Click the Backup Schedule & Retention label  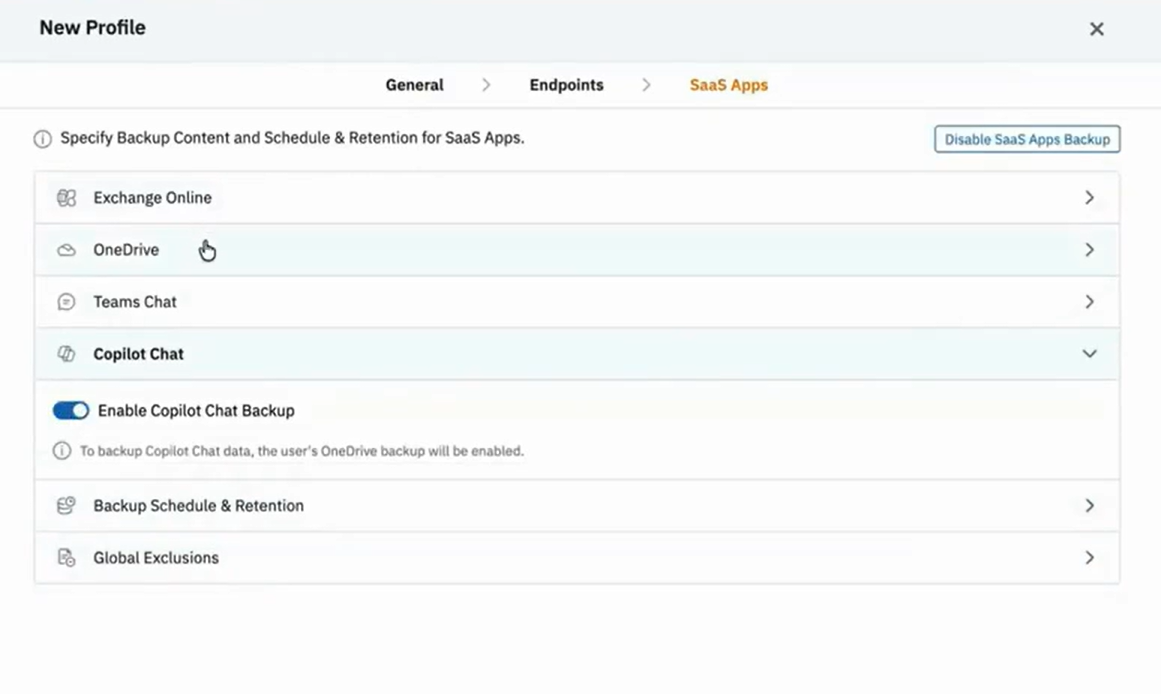pos(198,506)
